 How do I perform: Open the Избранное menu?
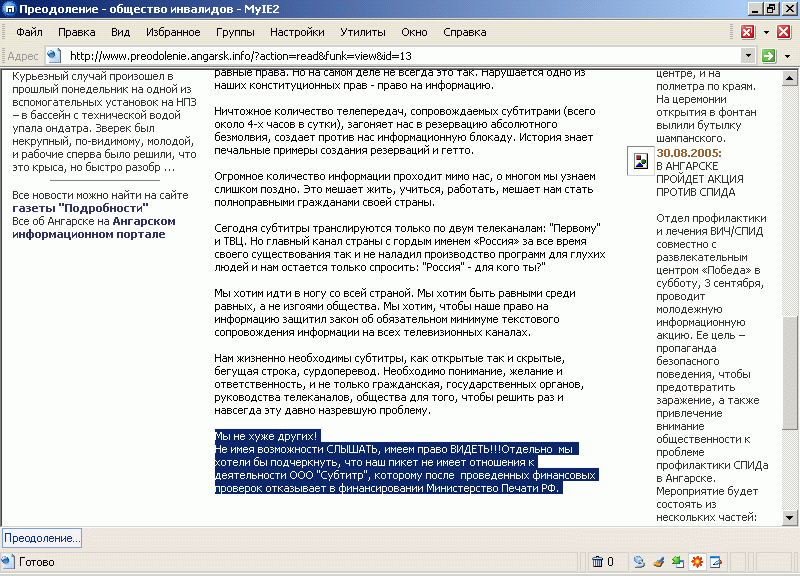pos(173,32)
